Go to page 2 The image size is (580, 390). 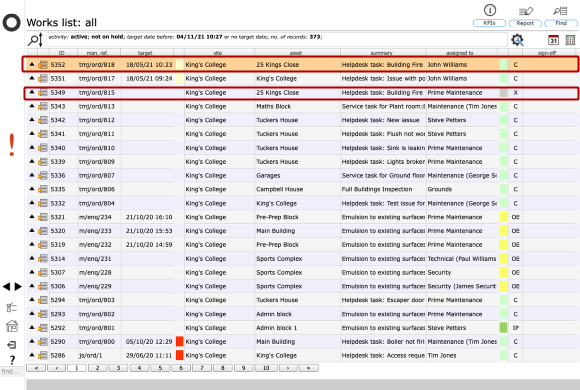point(97,368)
